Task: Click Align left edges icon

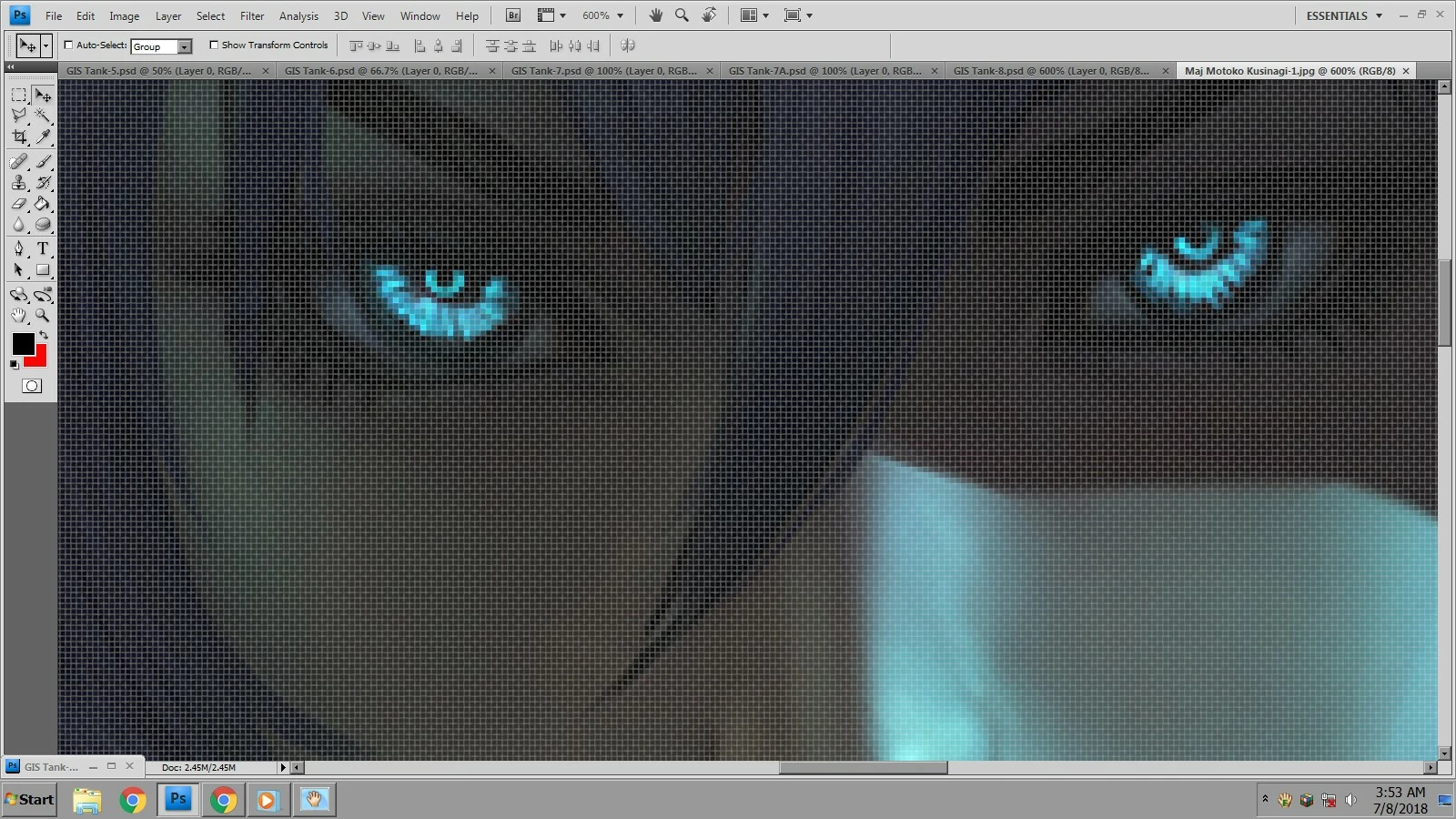Action: [x=420, y=45]
